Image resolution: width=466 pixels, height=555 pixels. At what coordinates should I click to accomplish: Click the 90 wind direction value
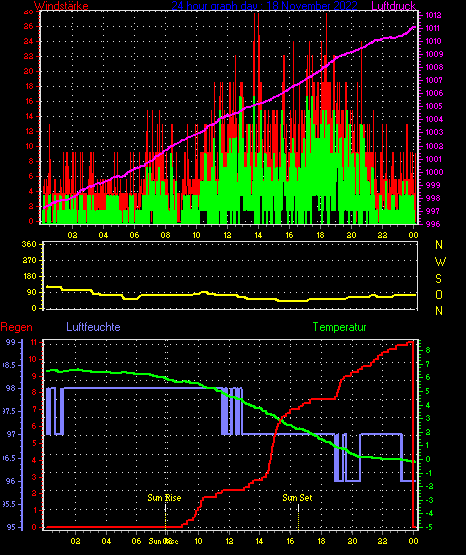[32, 292]
